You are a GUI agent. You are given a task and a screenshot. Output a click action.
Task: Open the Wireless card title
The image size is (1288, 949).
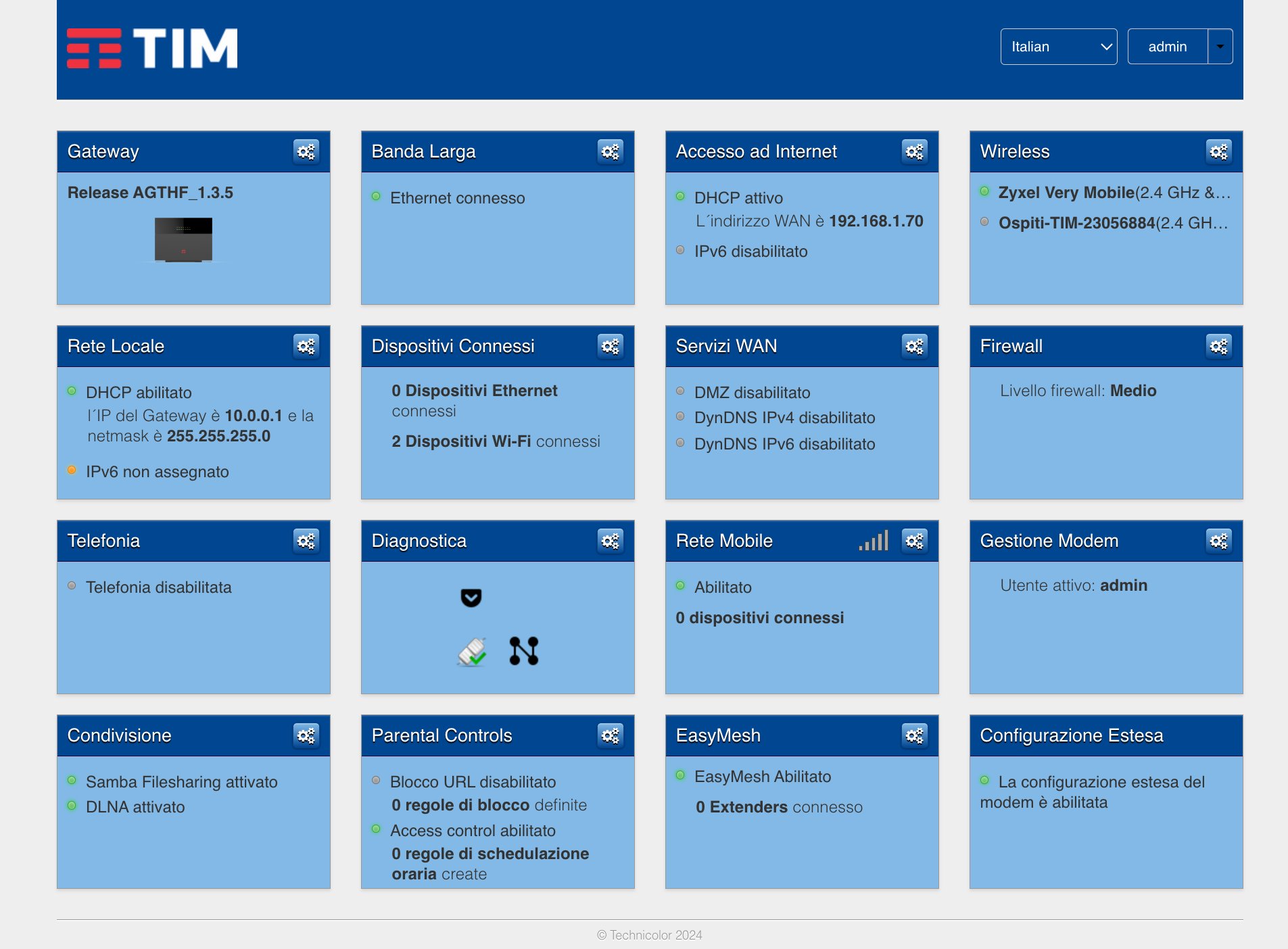[x=1015, y=151]
